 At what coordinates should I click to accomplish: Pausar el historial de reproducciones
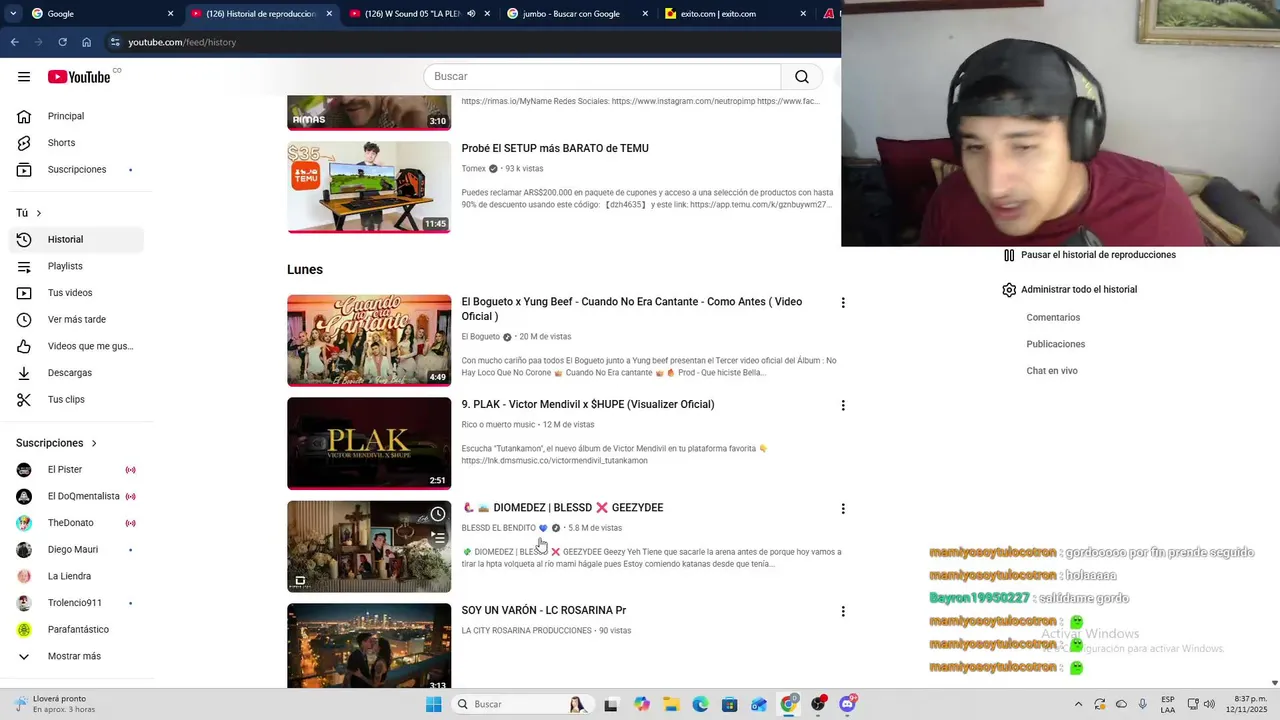[x=1089, y=255]
